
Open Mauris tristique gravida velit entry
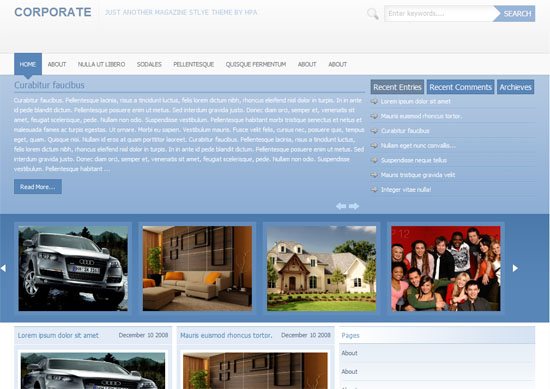[x=418, y=175]
